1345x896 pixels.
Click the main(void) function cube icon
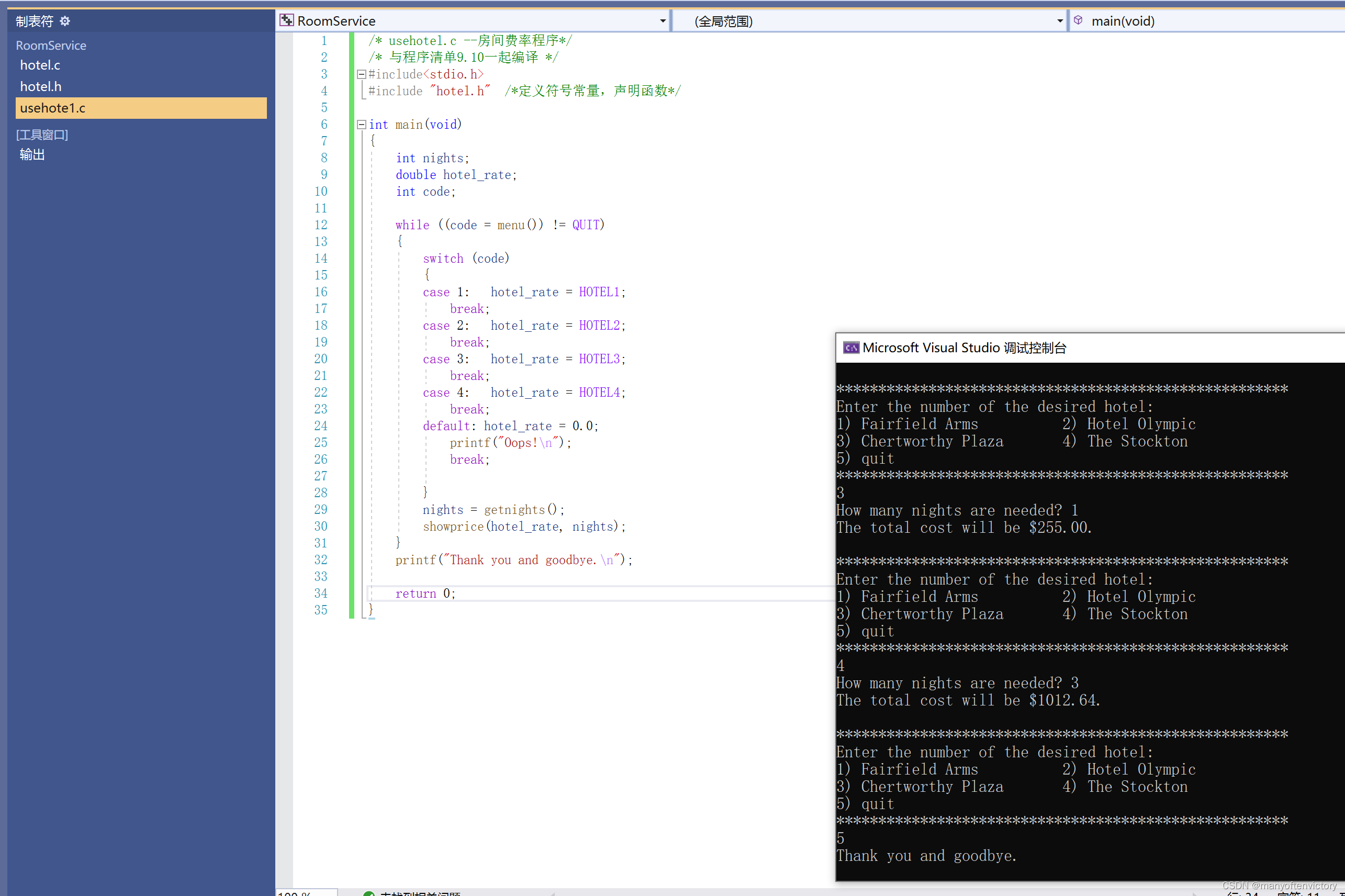point(1078,20)
